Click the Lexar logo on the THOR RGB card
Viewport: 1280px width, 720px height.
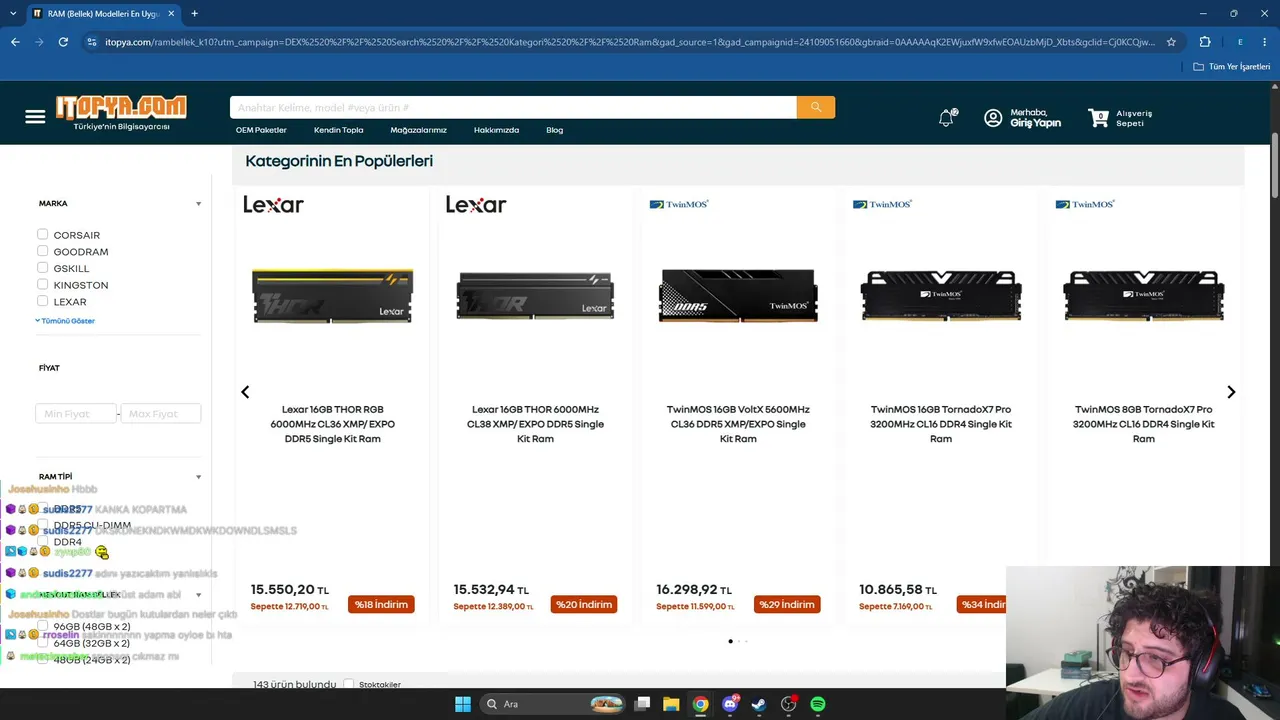click(x=273, y=204)
